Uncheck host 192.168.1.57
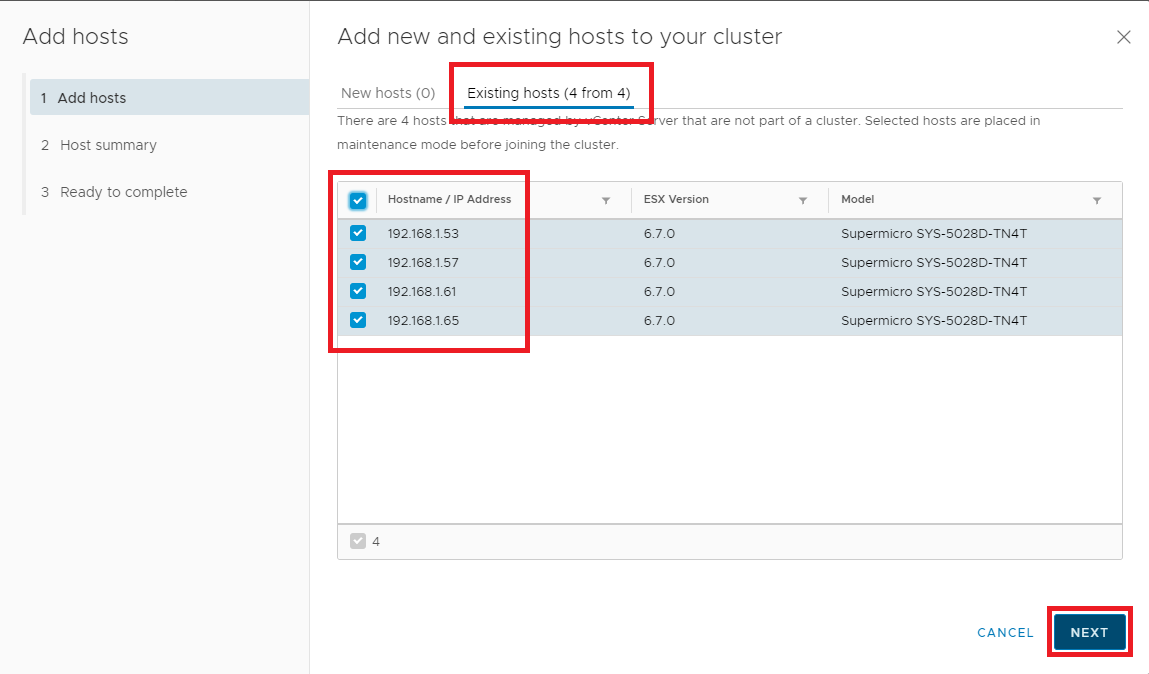 pyautogui.click(x=358, y=262)
